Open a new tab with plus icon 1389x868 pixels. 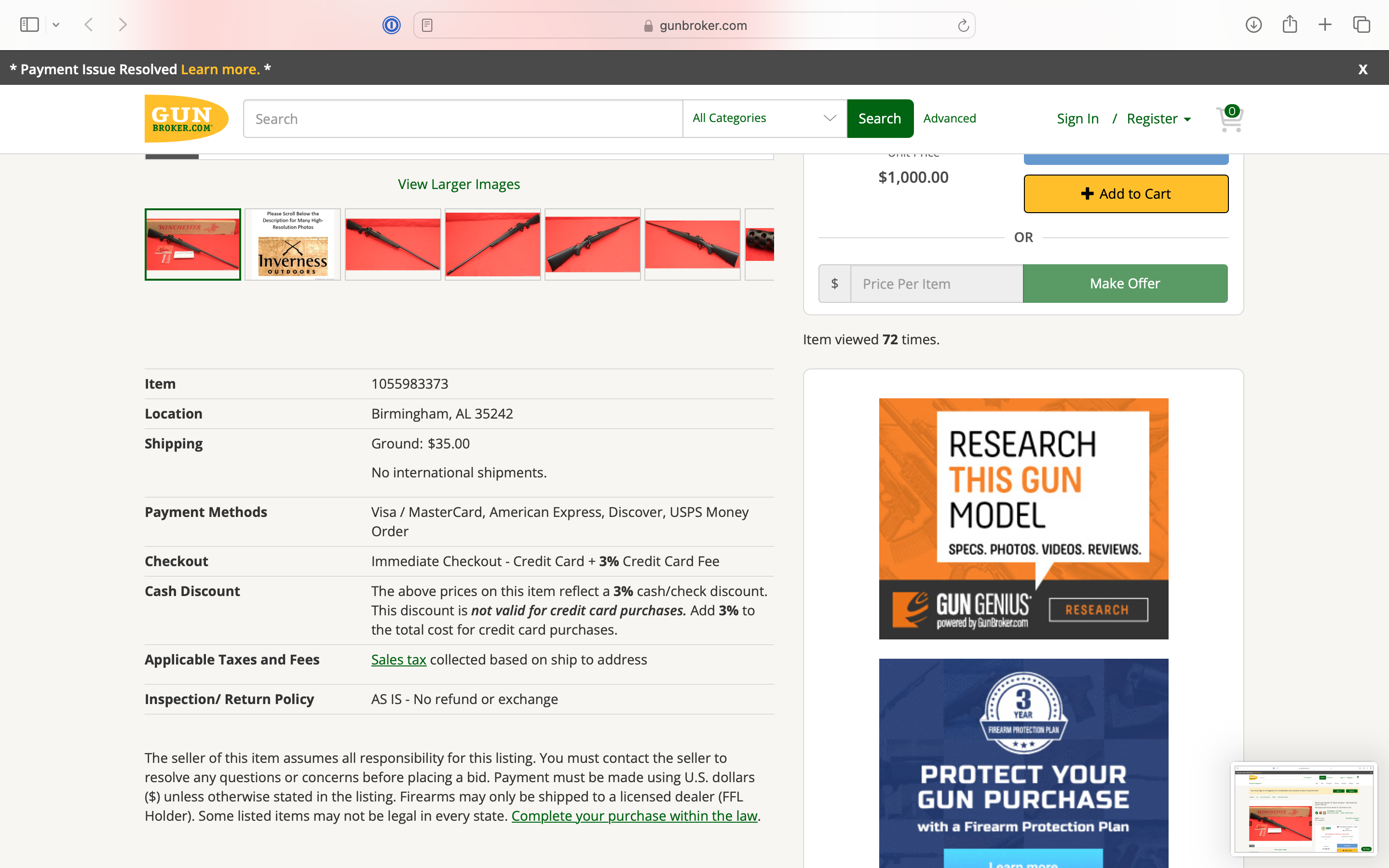tap(1325, 25)
